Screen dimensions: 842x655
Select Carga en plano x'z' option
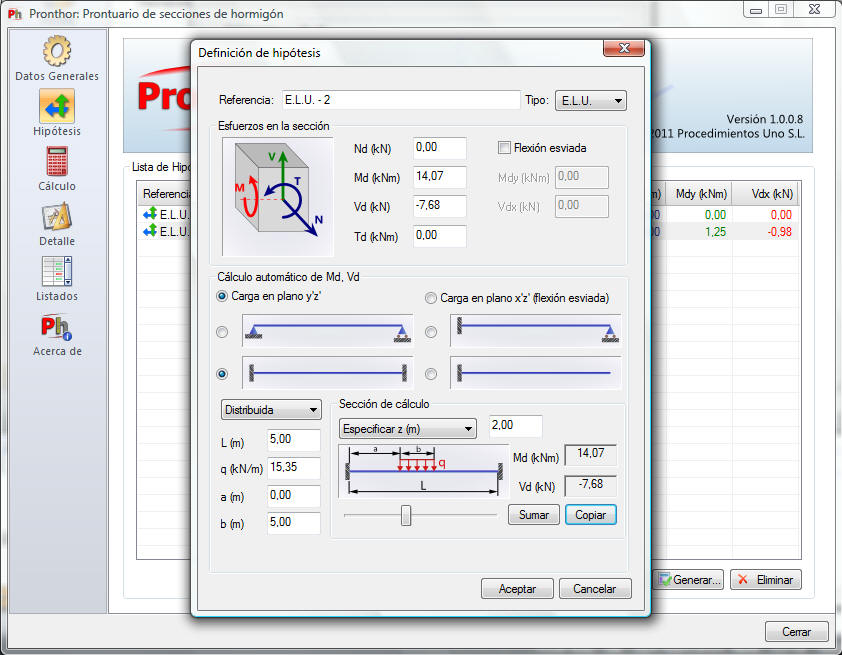click(431, 298)
